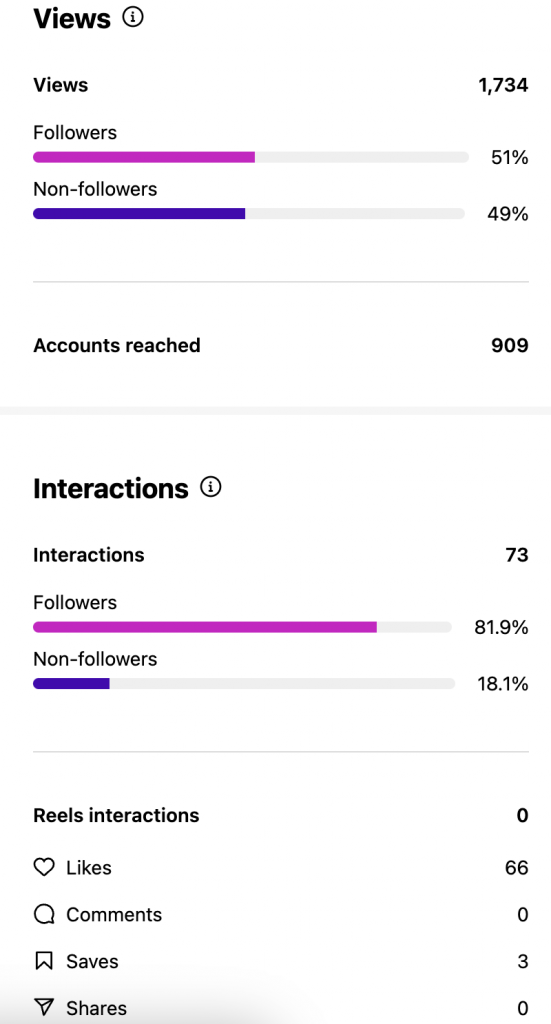Image resolution: width=551 pixels, height=1024 pixels.
Task: Click the Likes label text
Action: (x=89, y=867)
